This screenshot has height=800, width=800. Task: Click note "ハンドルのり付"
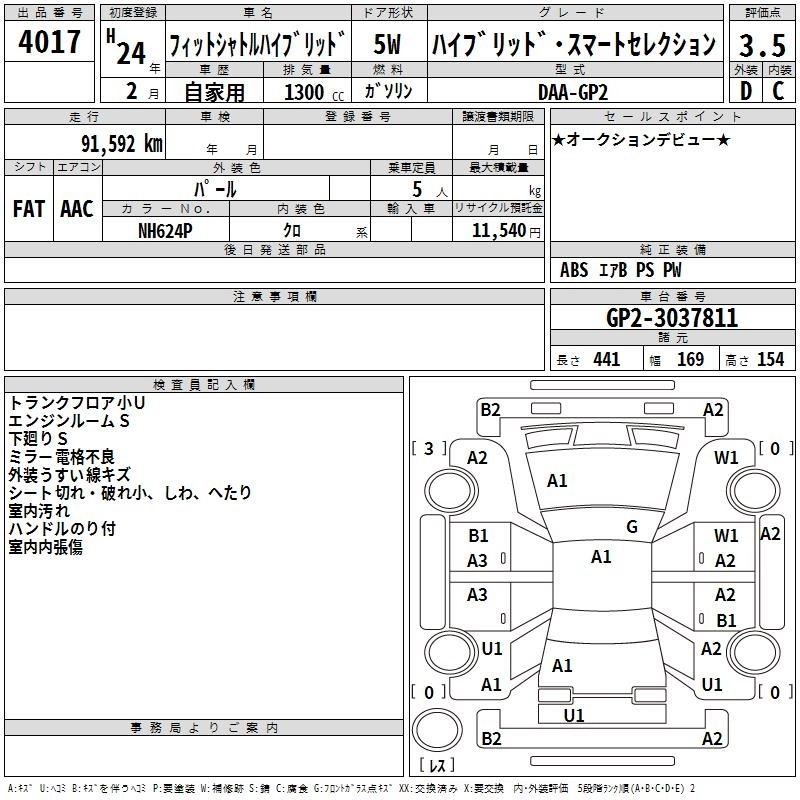pos(62,529)
